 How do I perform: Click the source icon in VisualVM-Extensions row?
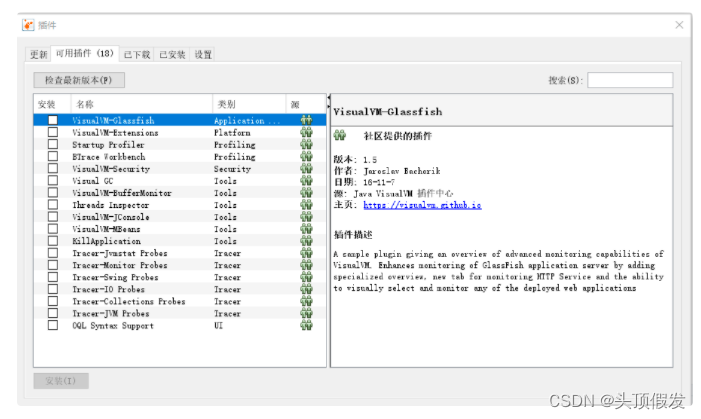(306, 132)
